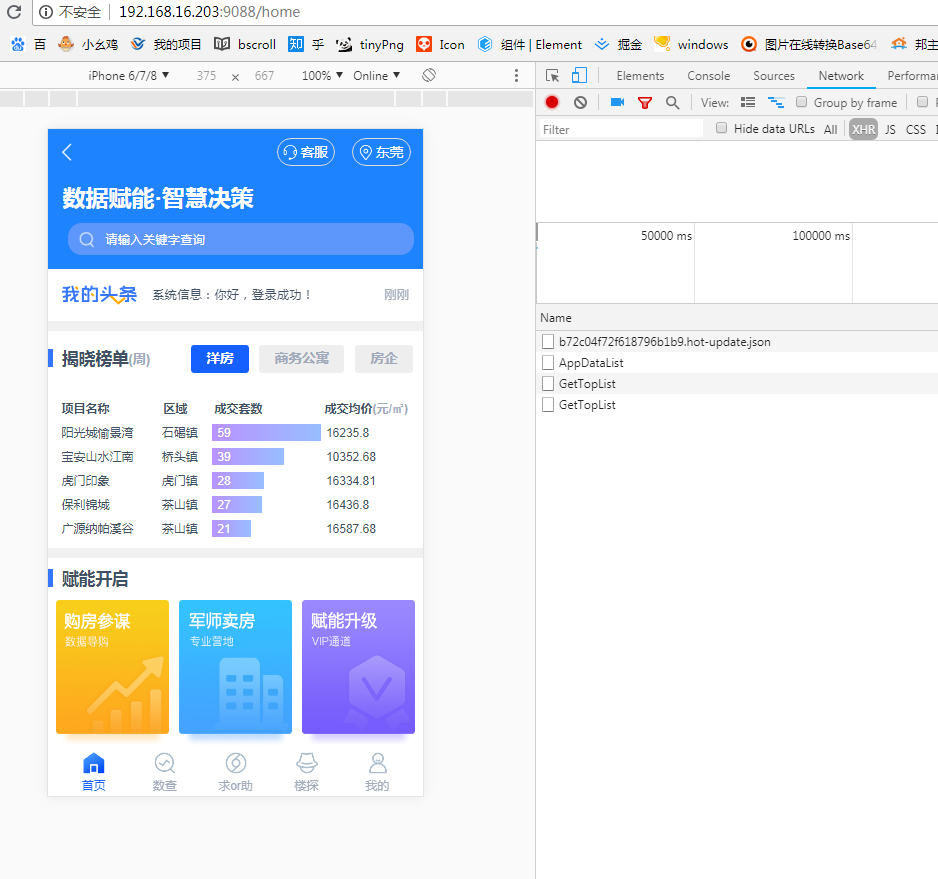
Task: Switch to the Sources tab
Action: [773, 75]
